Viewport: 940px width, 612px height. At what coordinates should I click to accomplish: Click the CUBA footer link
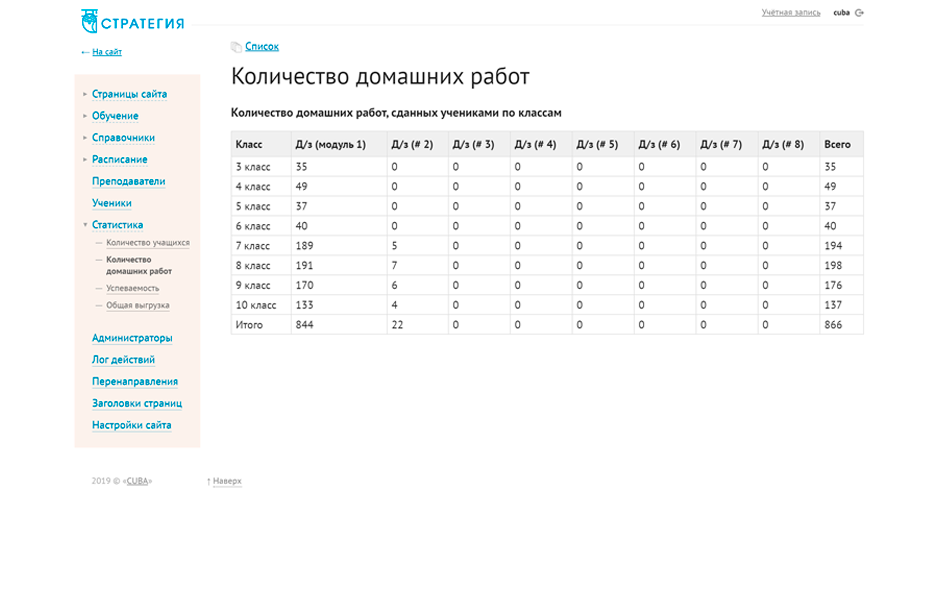tap(137, 481)
